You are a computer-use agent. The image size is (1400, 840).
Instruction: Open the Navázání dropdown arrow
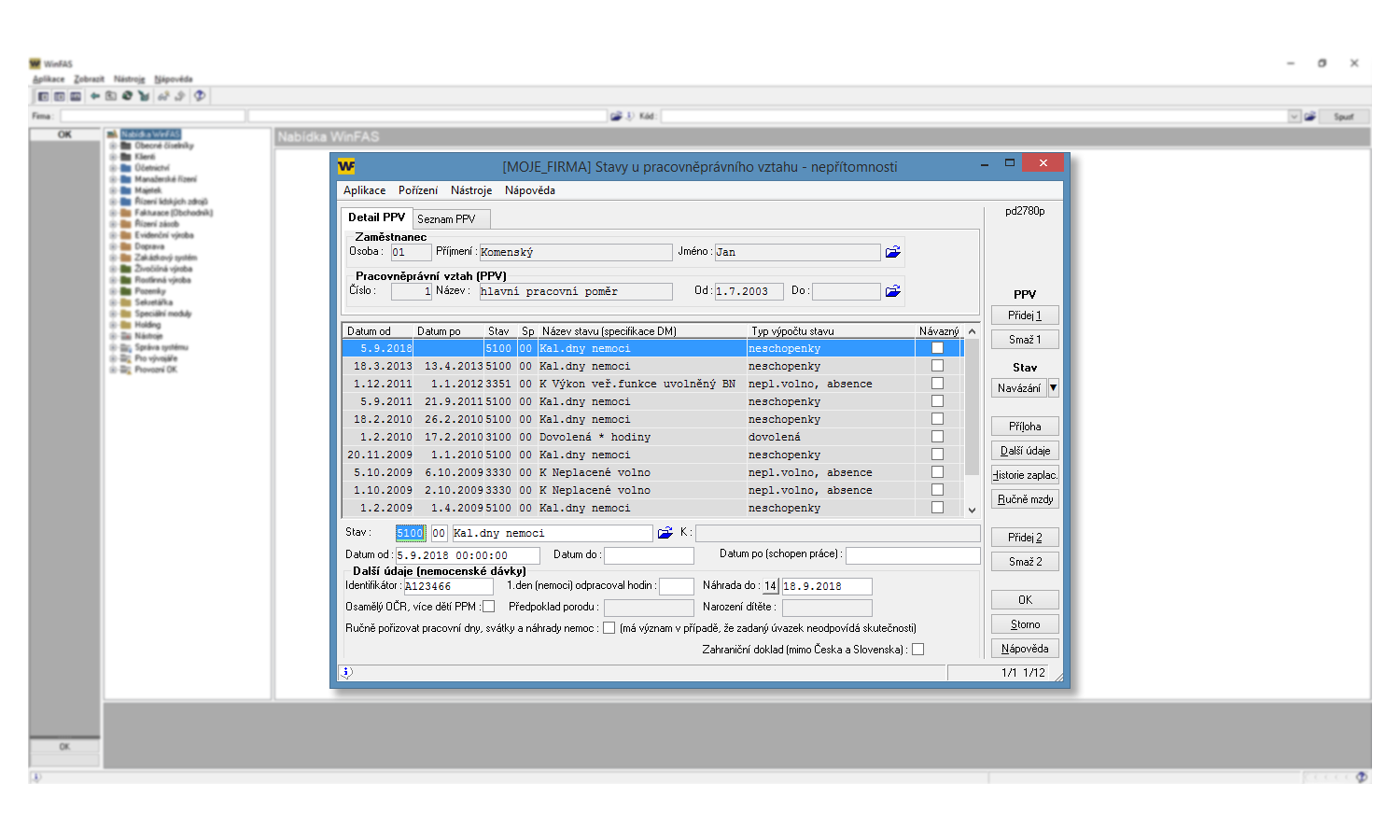tap(1053, 388)
